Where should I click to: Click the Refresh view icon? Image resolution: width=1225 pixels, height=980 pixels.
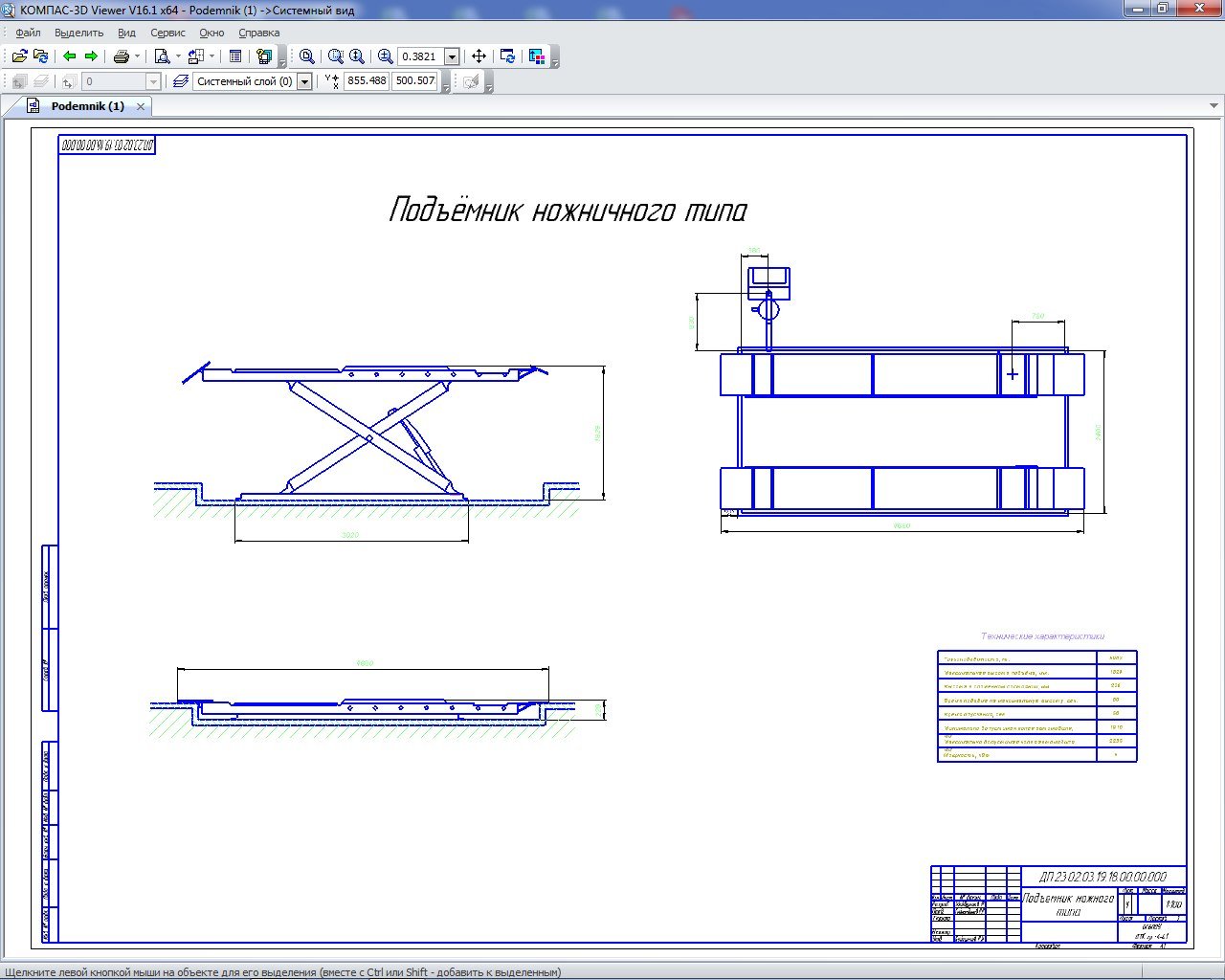click(508, 56)
